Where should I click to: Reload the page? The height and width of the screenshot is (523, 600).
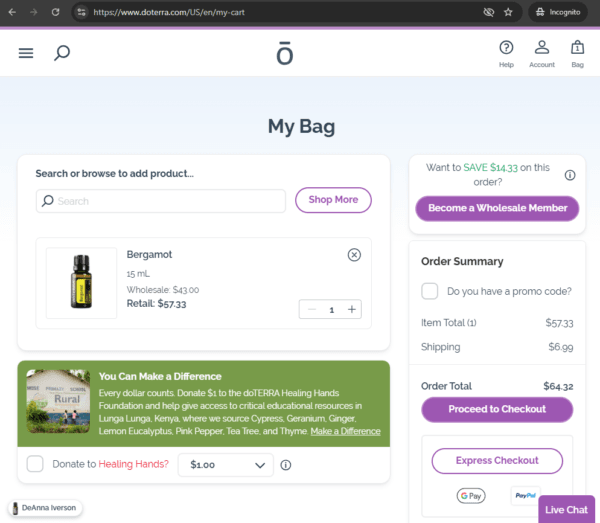point(55,12)
